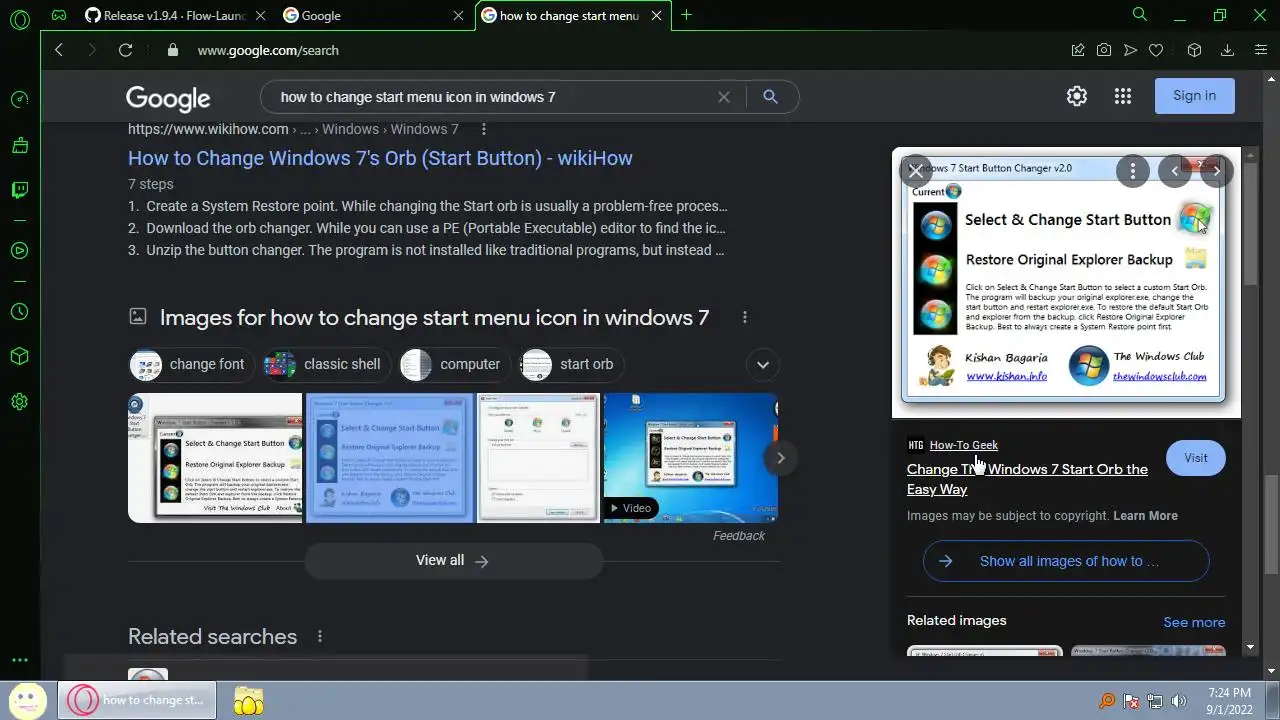Expand the image filter chips chevron
This screenshot has width=1280, height=720.
[x=763, y=364]
